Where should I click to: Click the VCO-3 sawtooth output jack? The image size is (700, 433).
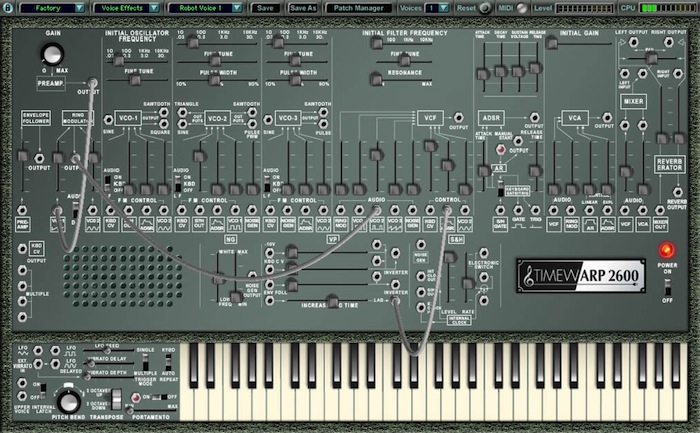point(323,112)
